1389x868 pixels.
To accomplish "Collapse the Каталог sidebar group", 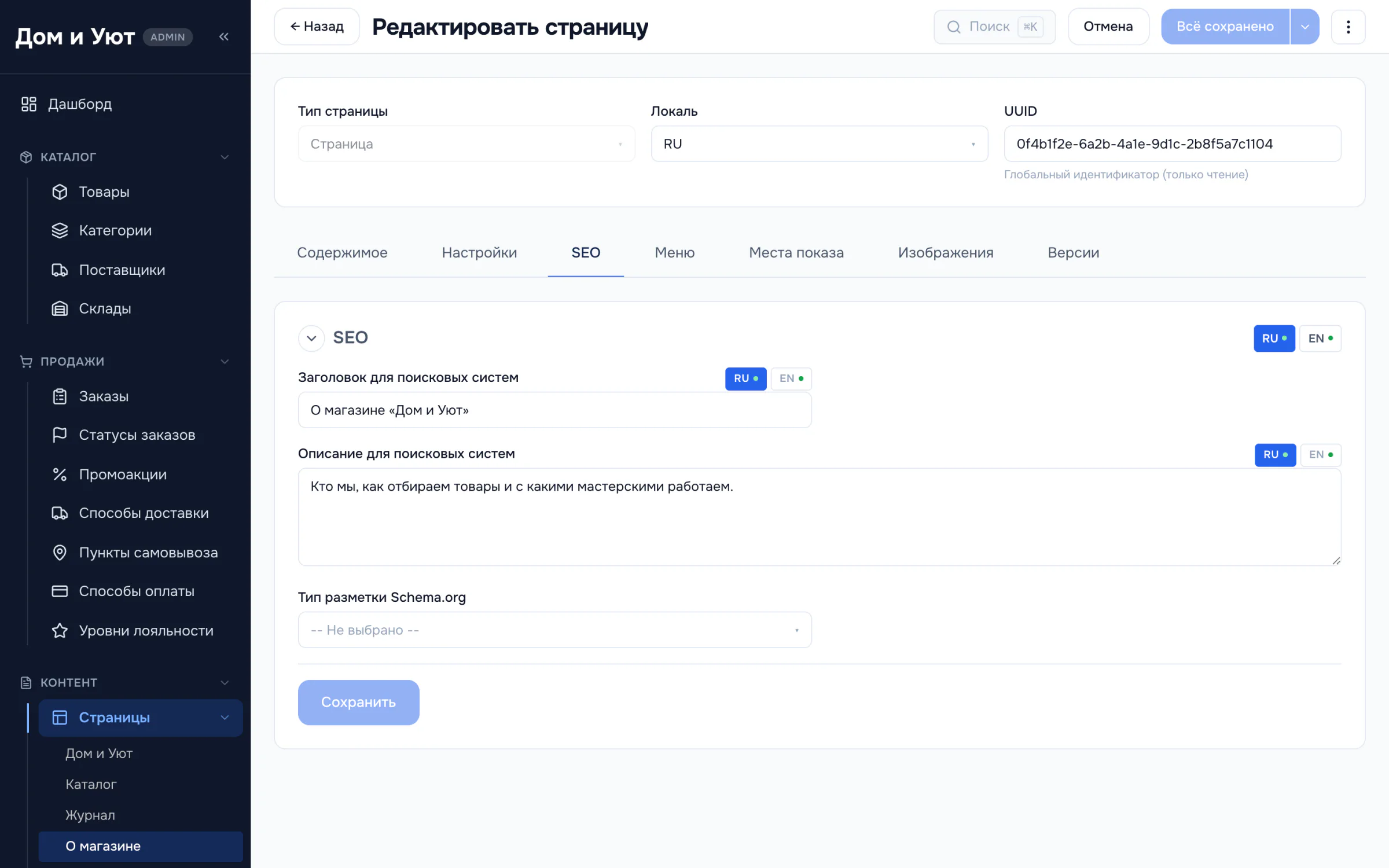I will coord(225,157).
